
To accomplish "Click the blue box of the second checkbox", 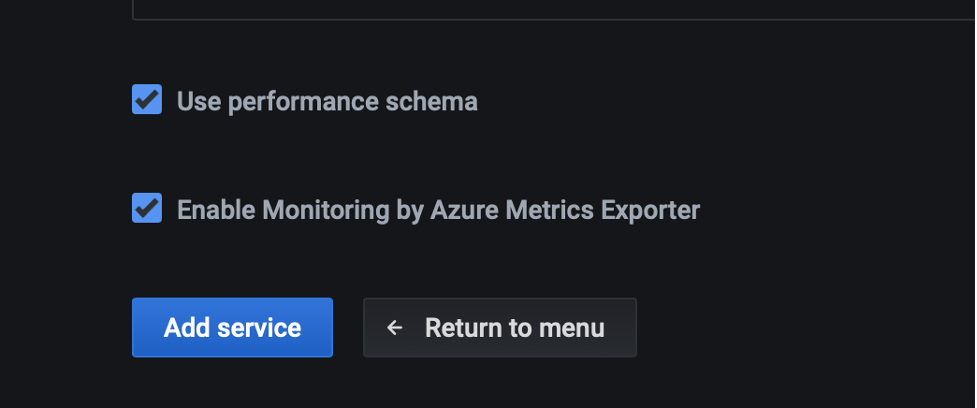I will [x=147, y=207].
